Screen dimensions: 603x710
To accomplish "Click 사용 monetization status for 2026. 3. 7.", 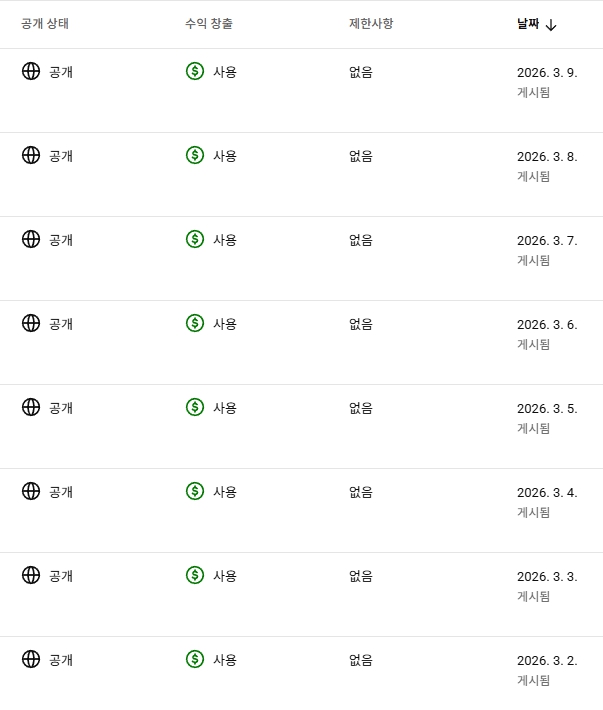I will click(225, 240).
